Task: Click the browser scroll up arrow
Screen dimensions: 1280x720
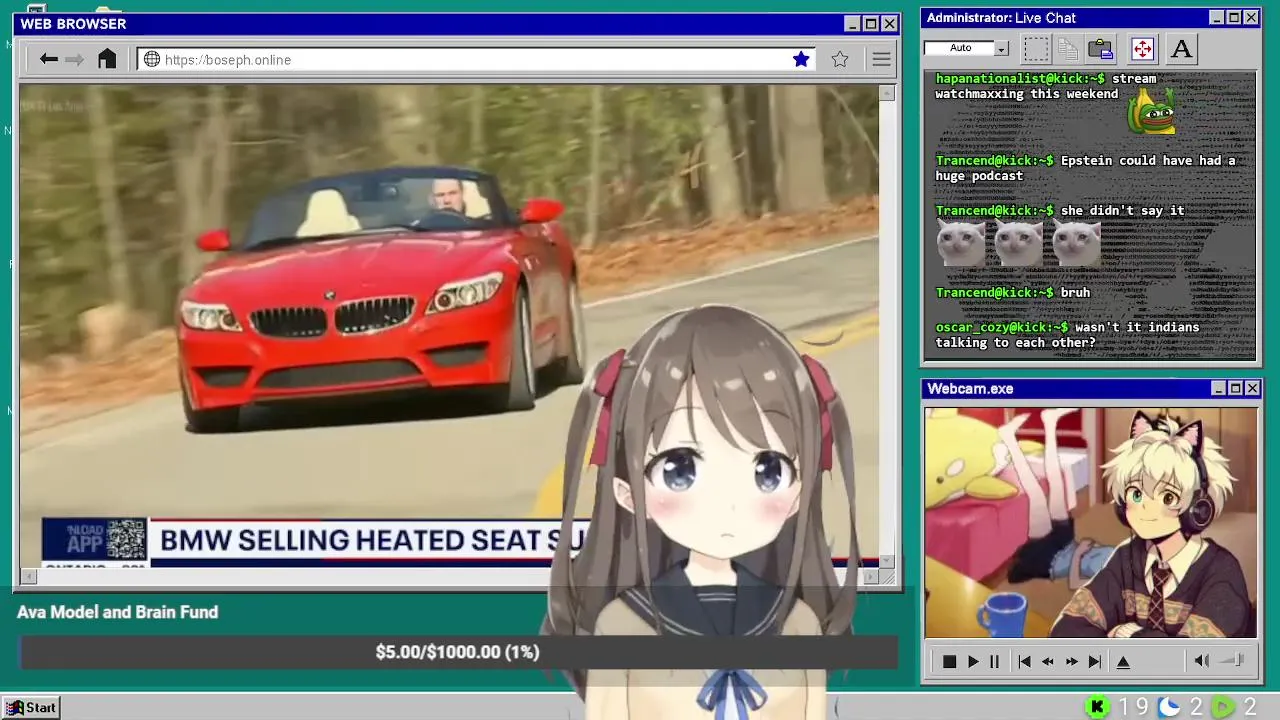Action: point(886,93)
